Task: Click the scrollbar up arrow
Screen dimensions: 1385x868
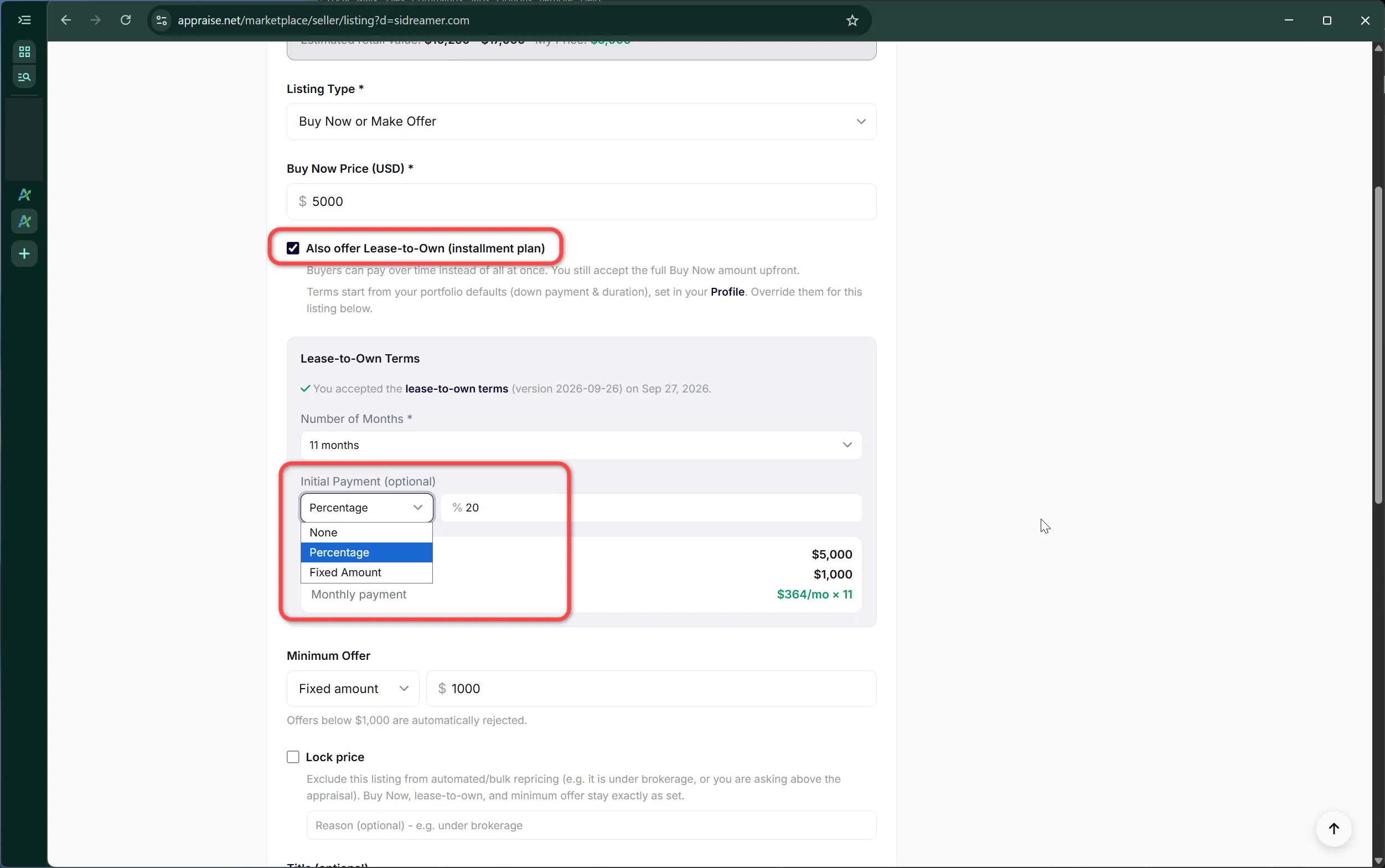Action: pos(1378,48)
